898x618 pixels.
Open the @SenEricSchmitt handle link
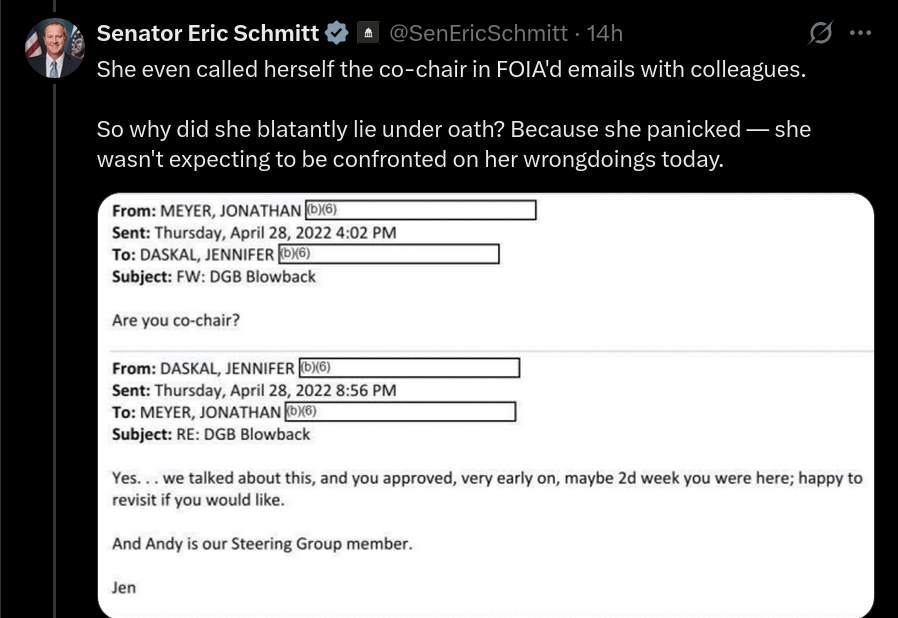[479, 33]
